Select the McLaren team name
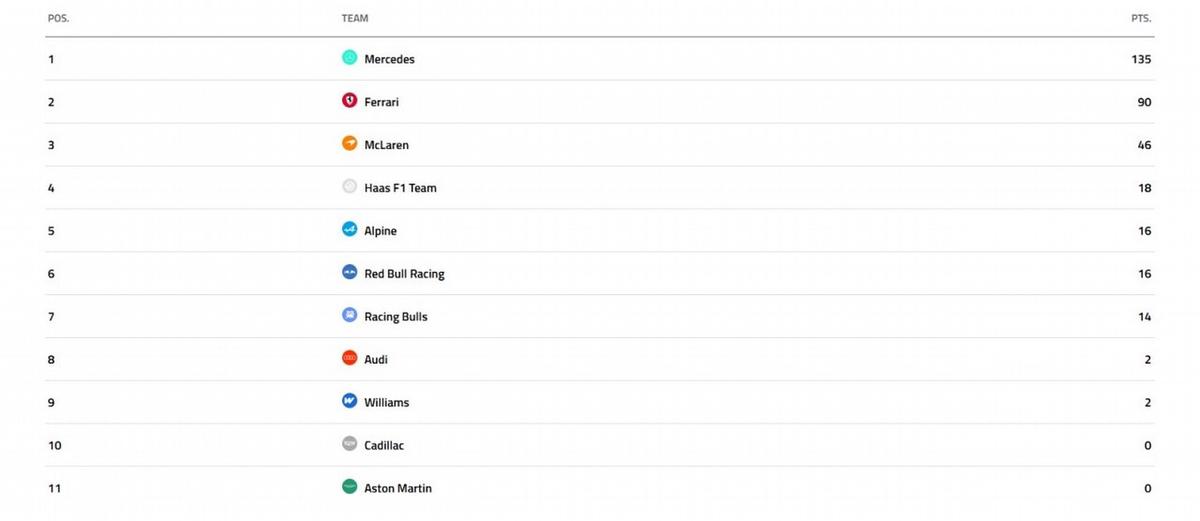This screenshot has height=521, width=1200. point(386,145)
